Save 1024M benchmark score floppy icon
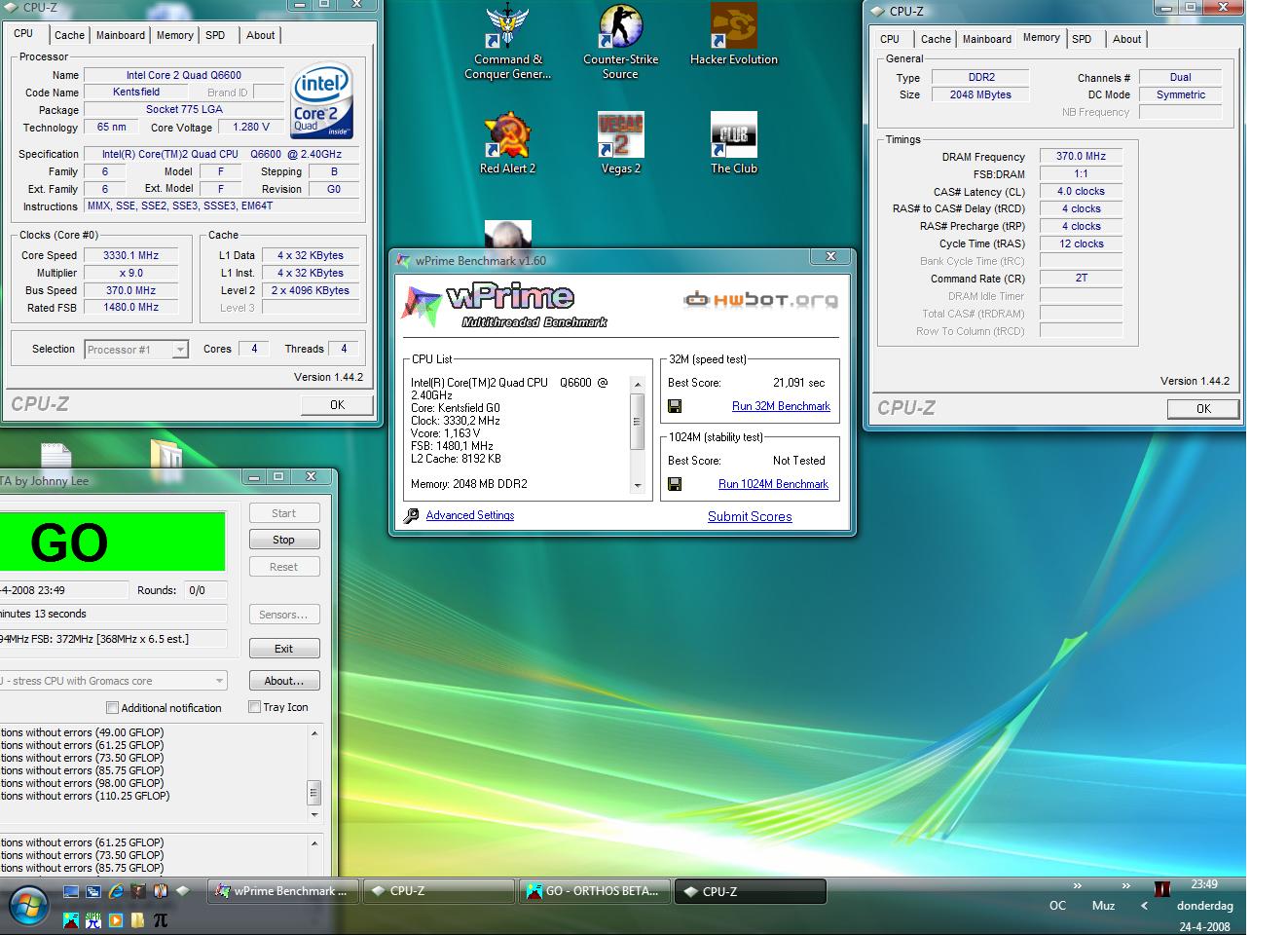1288x935 pixels. point(675,484)
